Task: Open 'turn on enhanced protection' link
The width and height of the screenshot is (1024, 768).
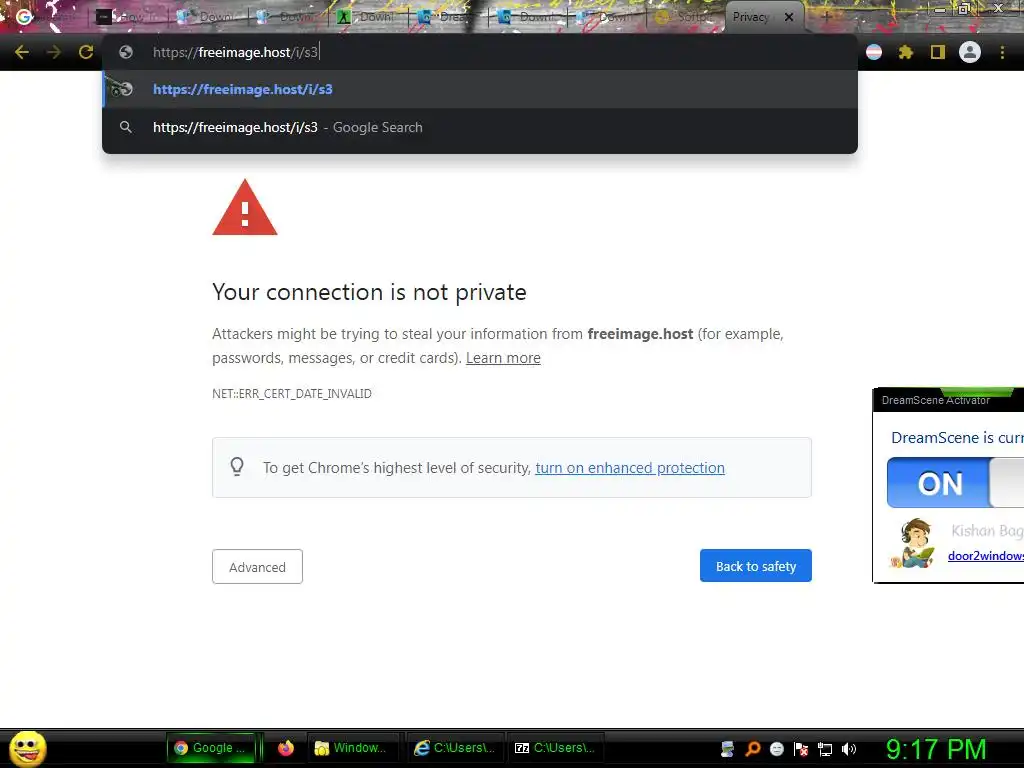Action: click(x=630, y=468)
